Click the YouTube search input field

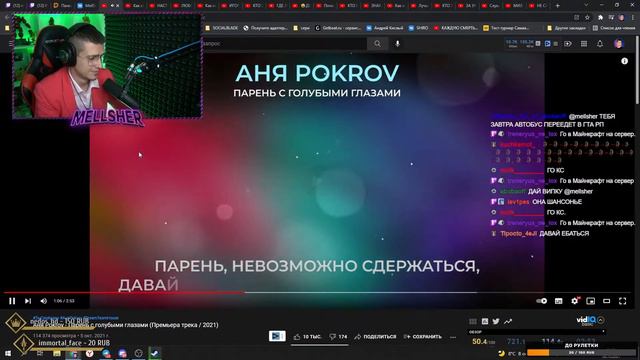(x=284, y=44)
